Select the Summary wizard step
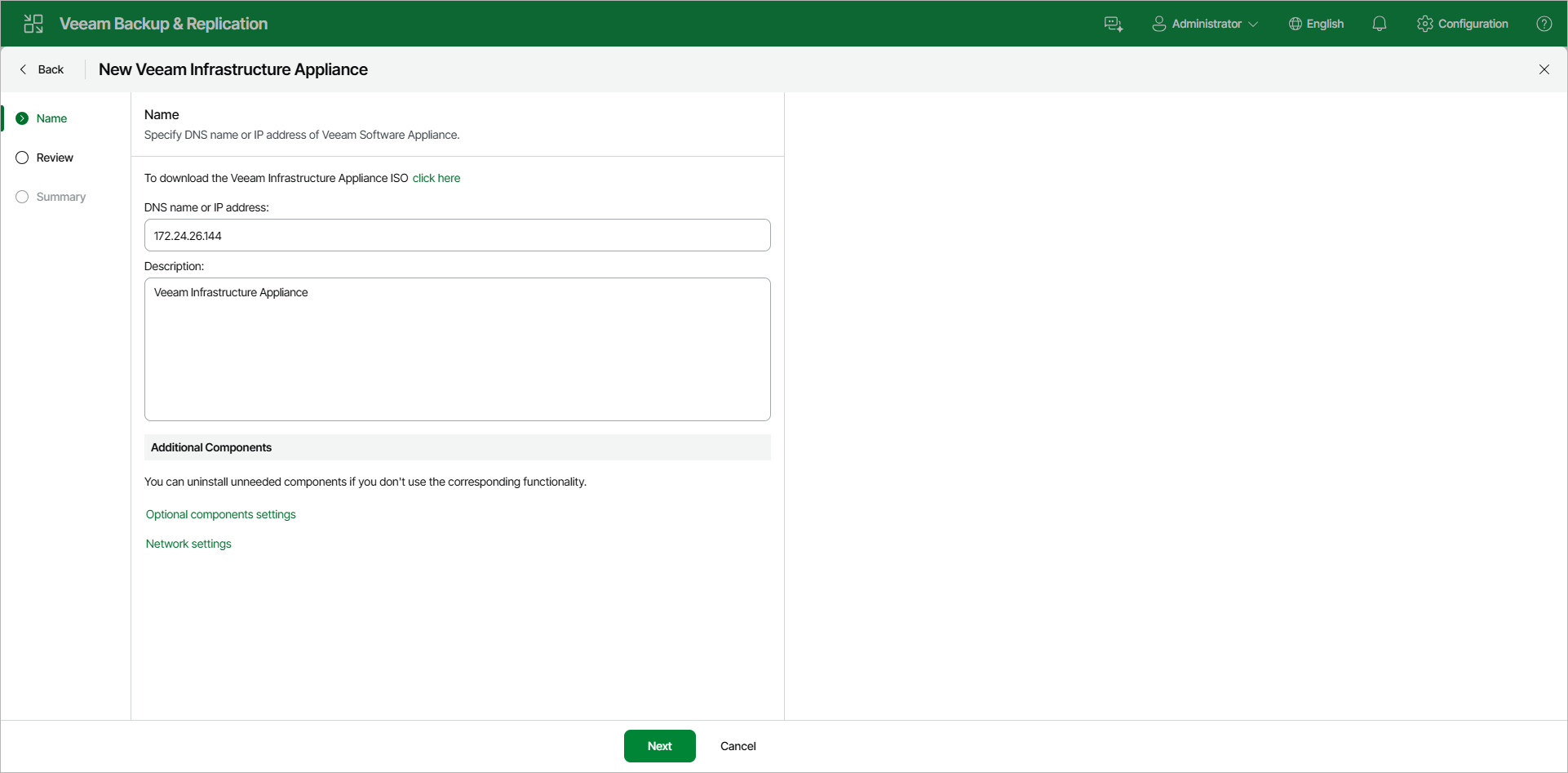This screenshot has height=773, width=1568. coord(60,196)
